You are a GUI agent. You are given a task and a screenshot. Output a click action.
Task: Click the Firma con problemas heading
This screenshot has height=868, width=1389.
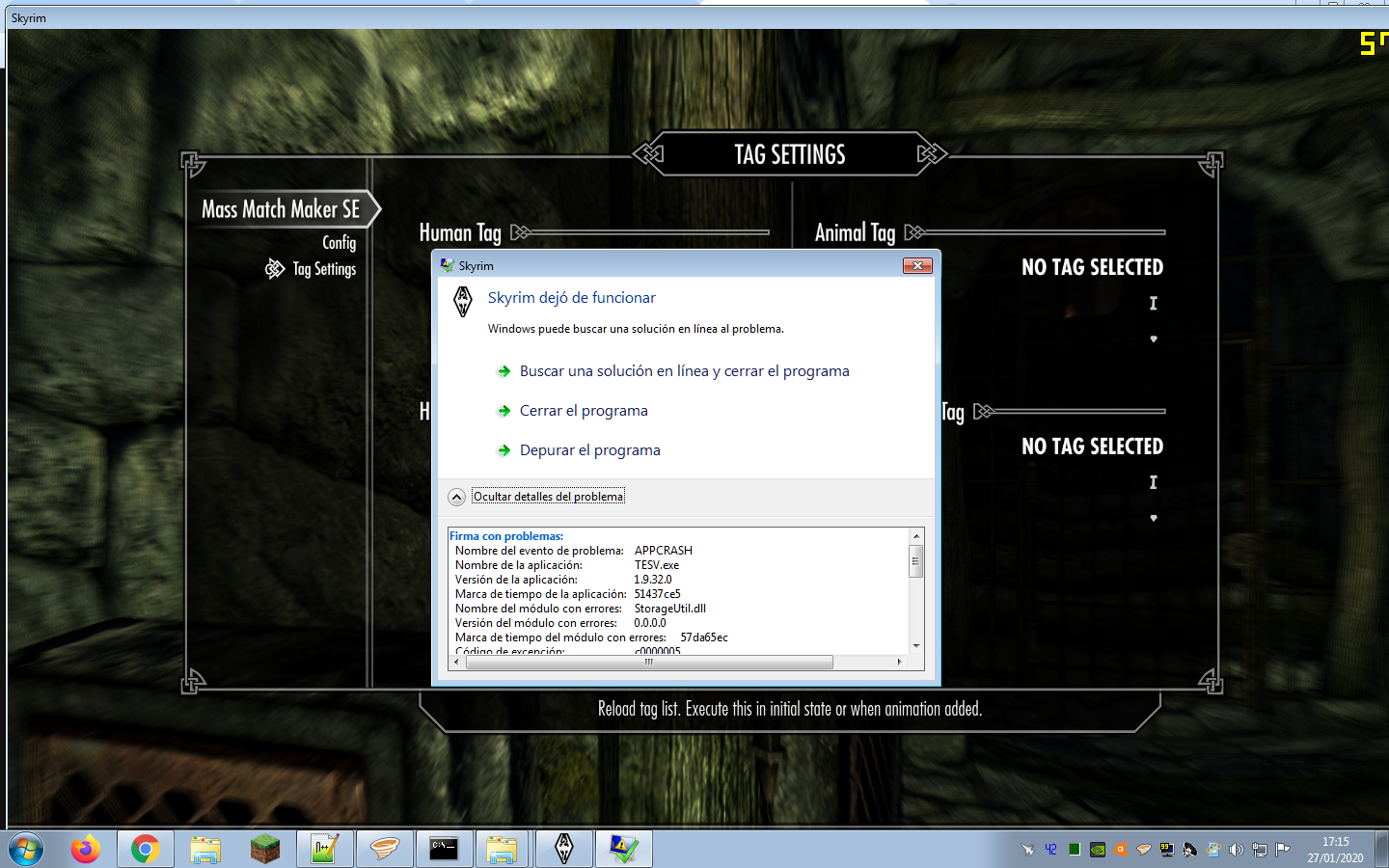click(505, 536)
